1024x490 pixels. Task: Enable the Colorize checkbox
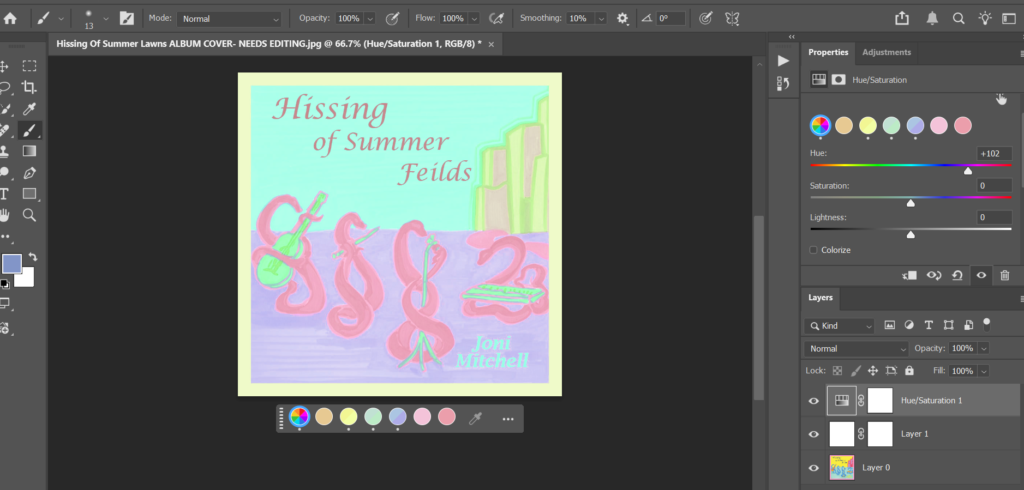point(814,250)
